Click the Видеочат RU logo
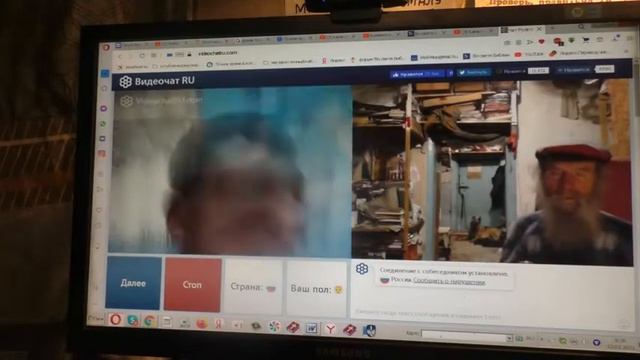 click(x=157, y=81)
